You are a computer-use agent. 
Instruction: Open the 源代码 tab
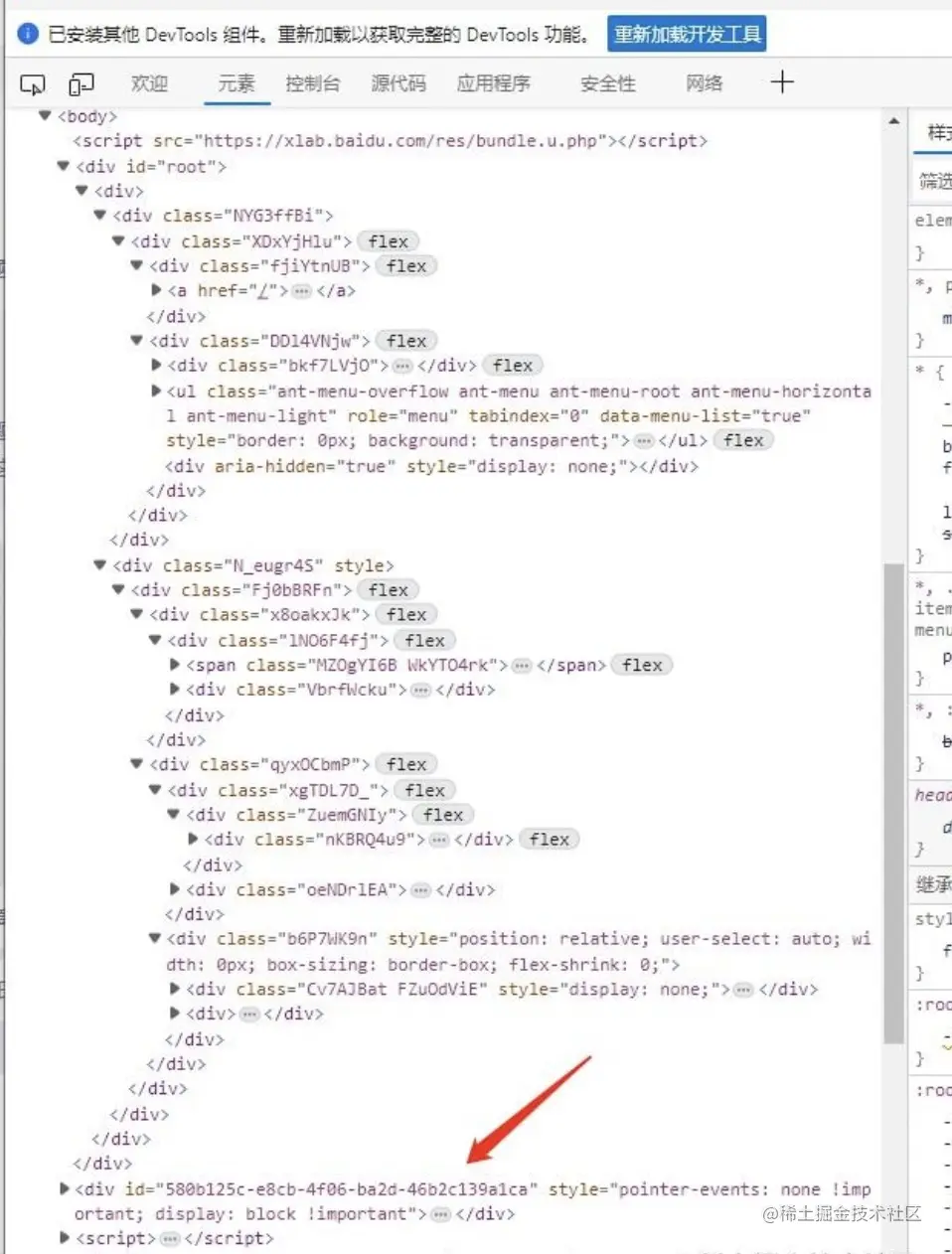point(398,83)
